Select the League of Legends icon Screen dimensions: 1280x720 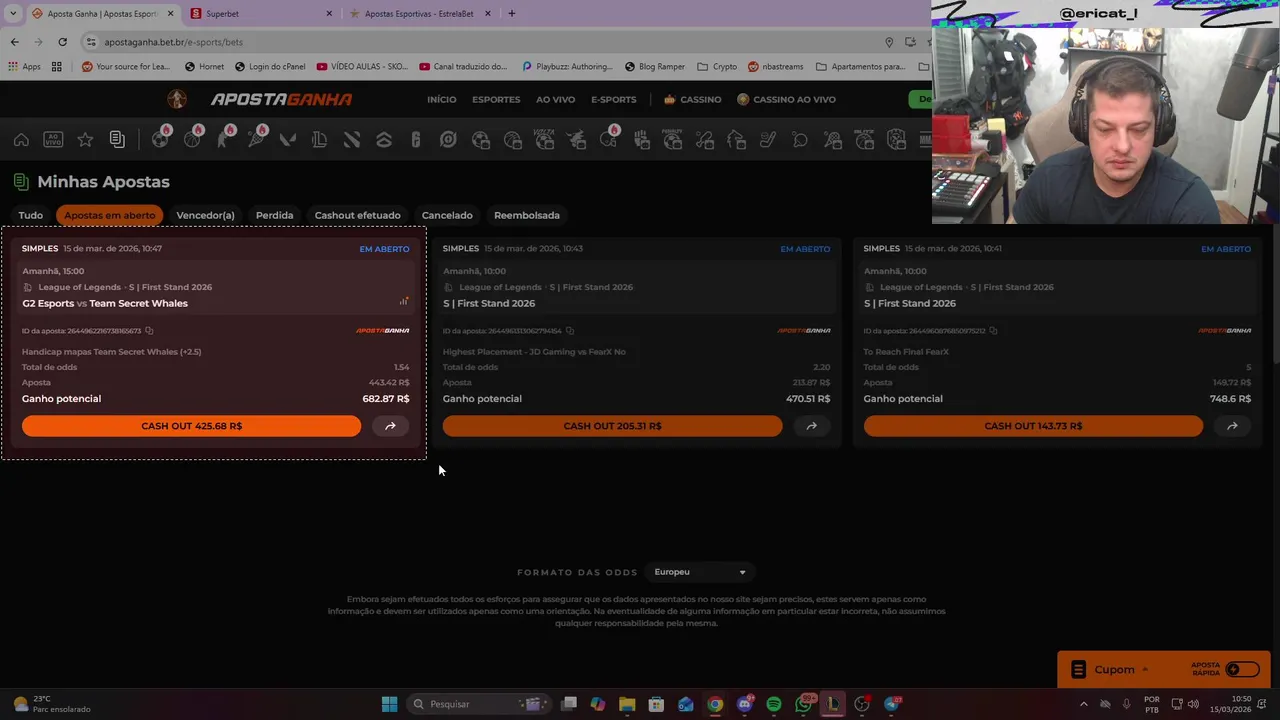pos(320,140)
